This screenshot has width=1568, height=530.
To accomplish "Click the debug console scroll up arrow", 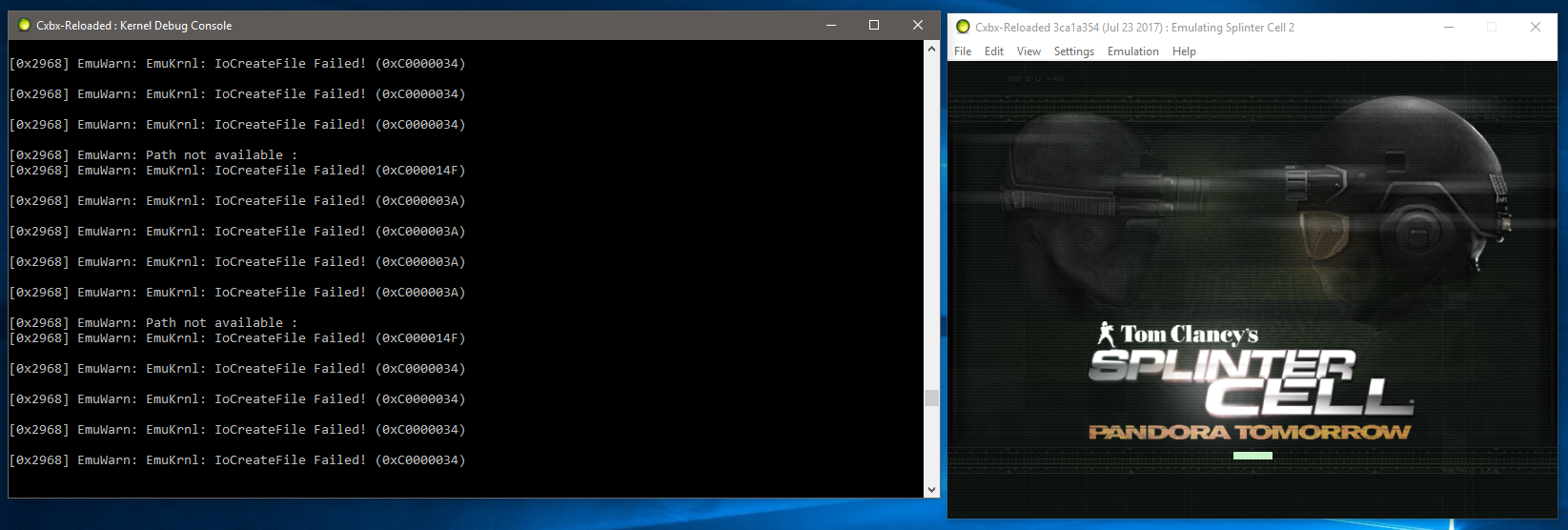I will [x=931, y=48].
